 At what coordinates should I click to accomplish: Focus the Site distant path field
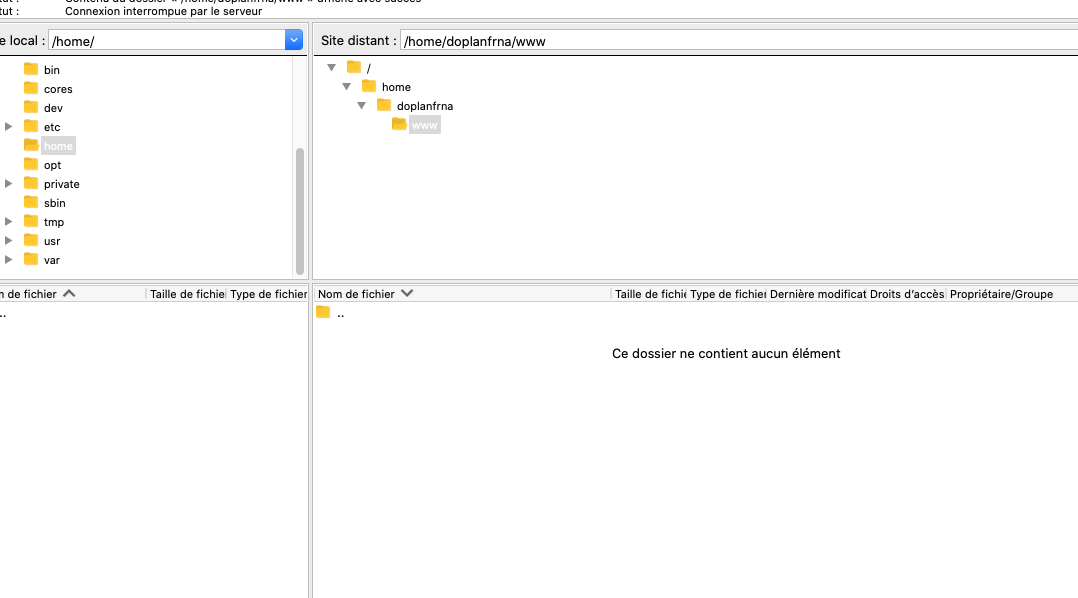click(x=739, y=41)
